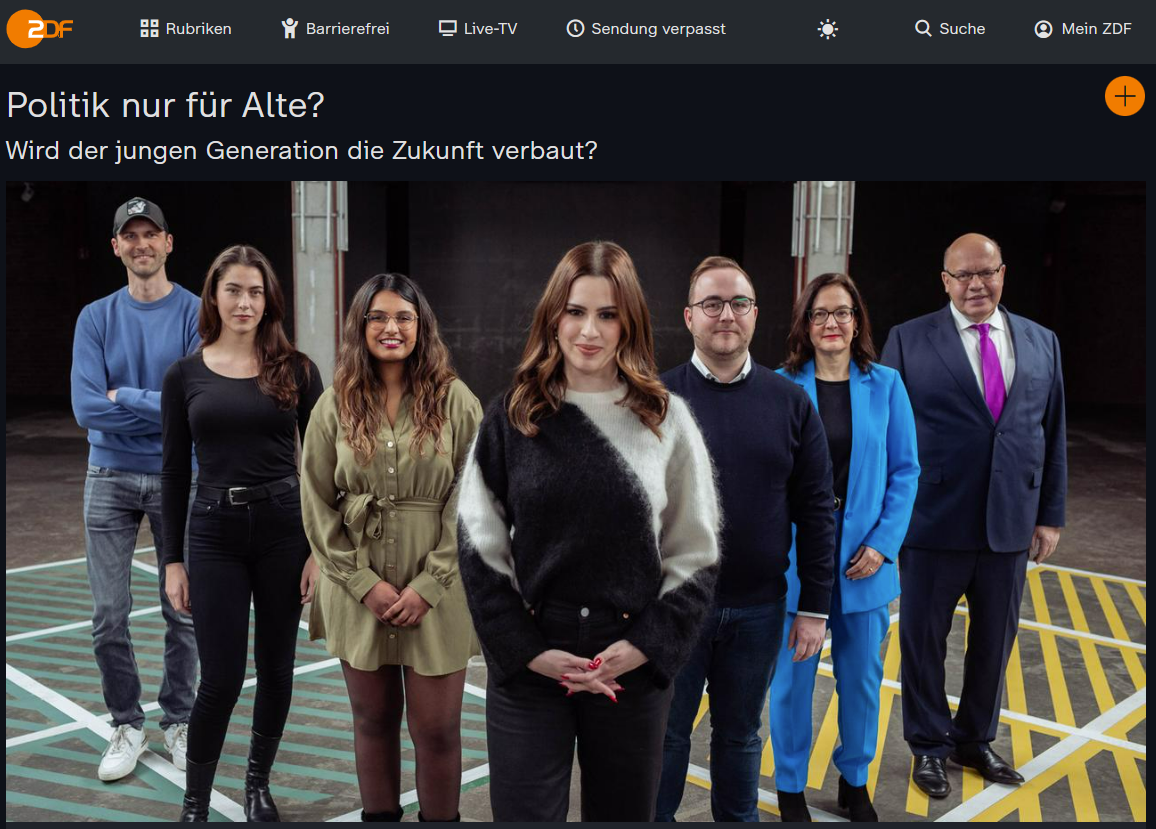Click the Sendung verpasst clock icon
Screen dimensions: 1156x829
(x=575, y=29)
